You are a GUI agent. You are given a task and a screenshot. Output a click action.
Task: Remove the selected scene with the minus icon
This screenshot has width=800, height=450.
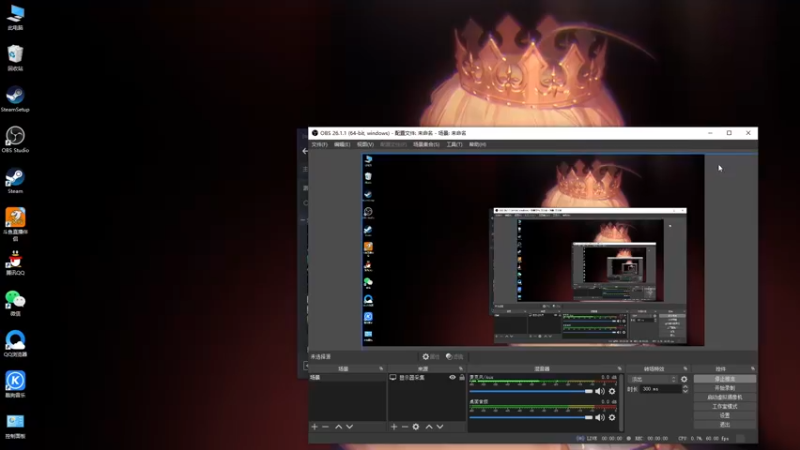[x=326, y=427]
